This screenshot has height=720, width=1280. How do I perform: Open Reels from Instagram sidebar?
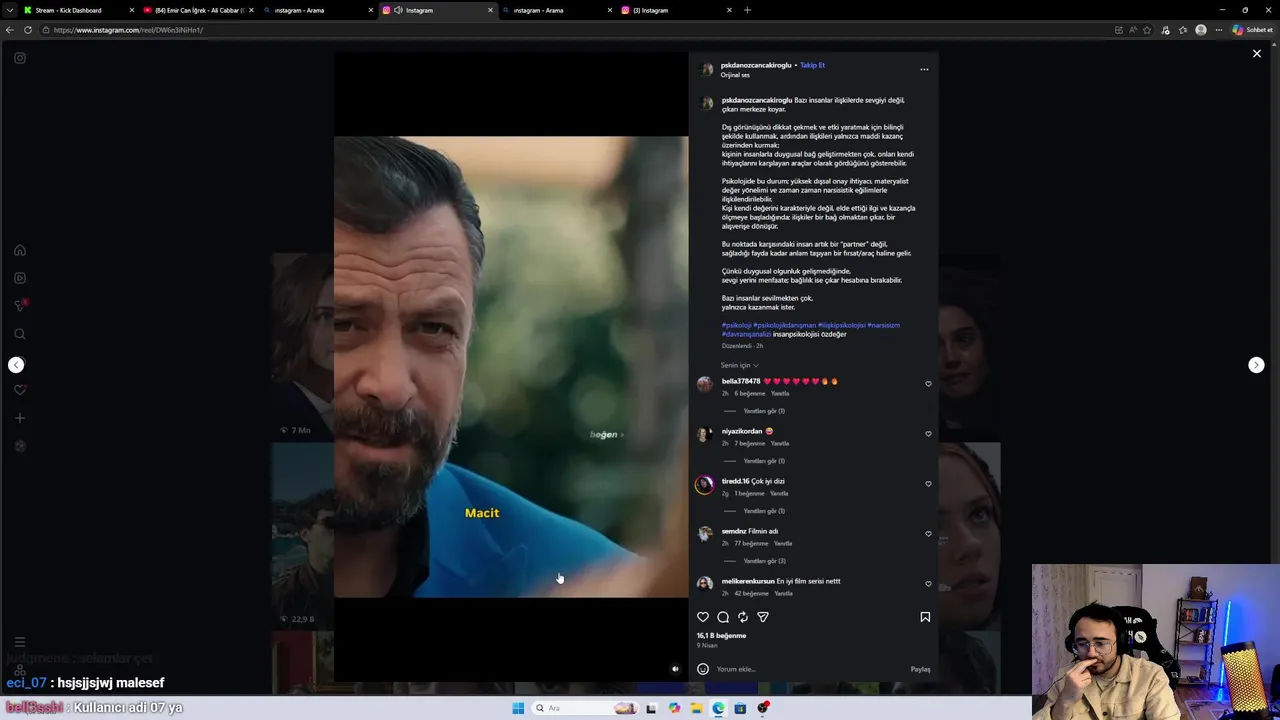click(x=20, y=278)
